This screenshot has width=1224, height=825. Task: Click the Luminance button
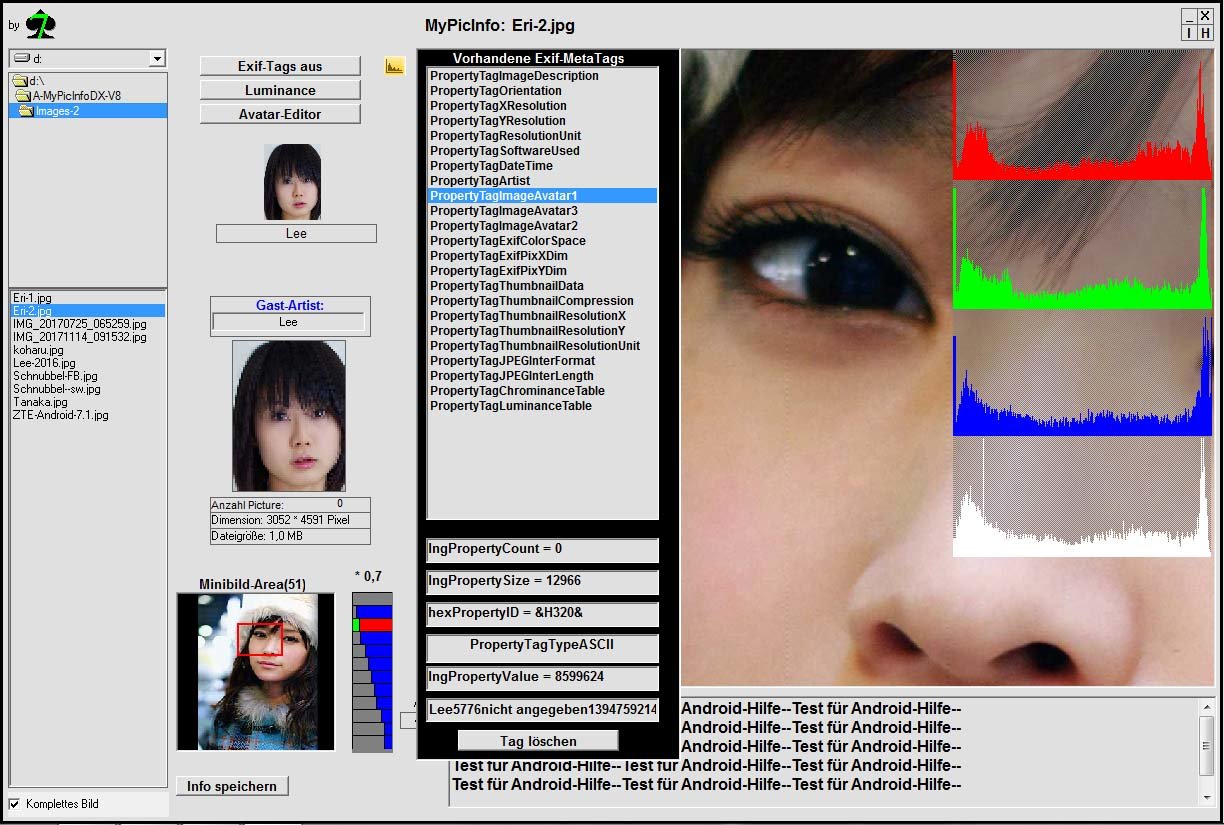(280, 90)
